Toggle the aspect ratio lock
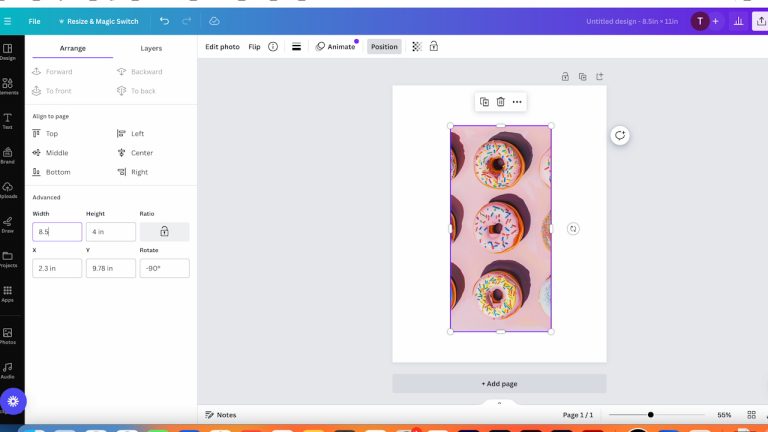 tap(164, 232)
